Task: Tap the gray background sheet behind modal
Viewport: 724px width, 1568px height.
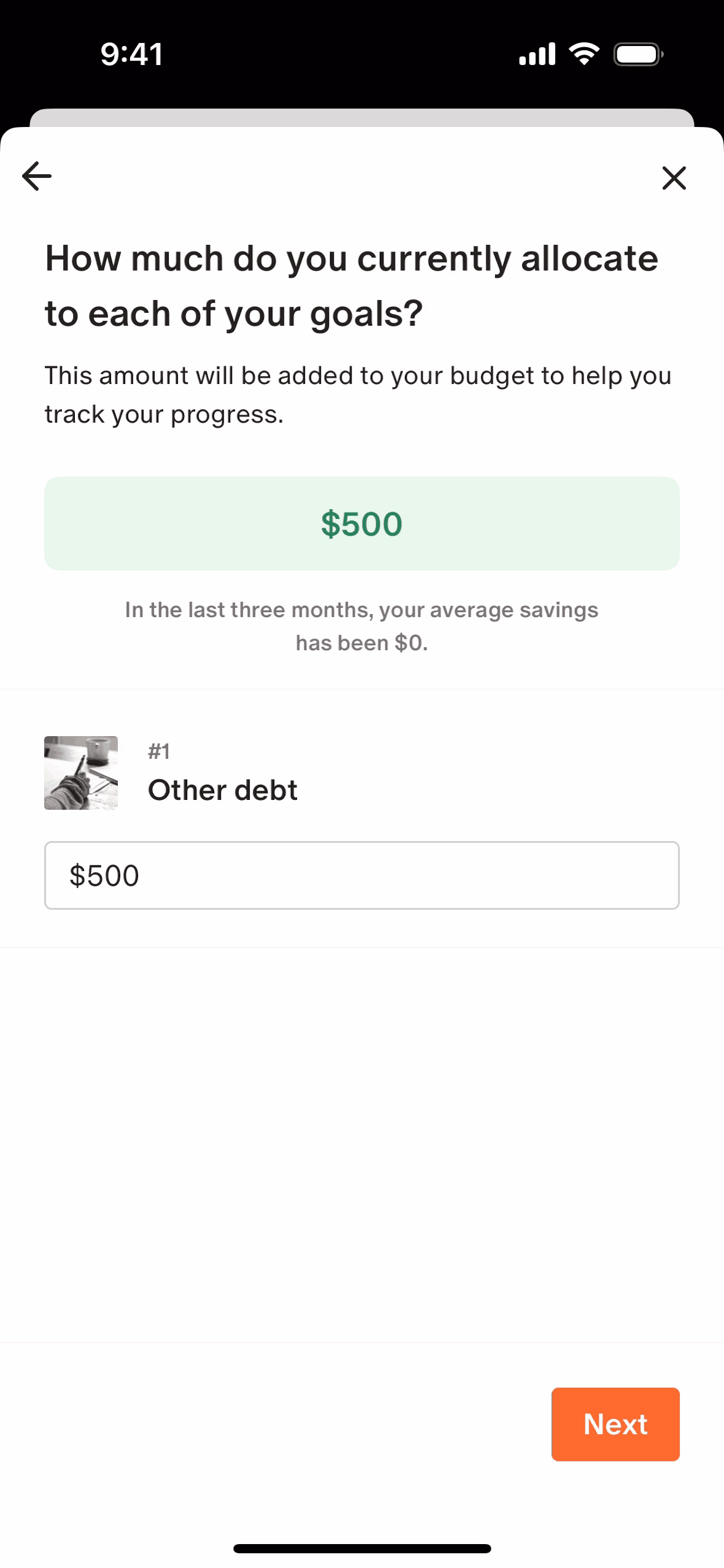Action: 361,117
